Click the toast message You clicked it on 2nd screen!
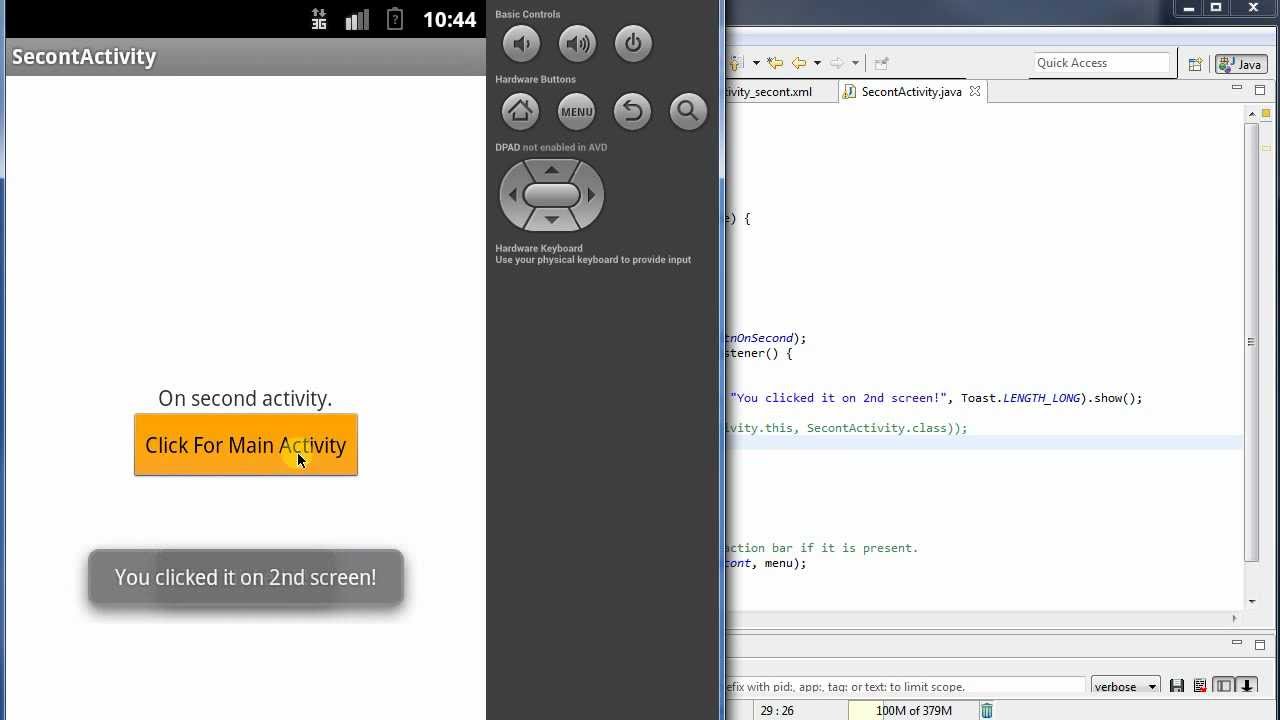The image size is (1280, 720). point(245,577)
